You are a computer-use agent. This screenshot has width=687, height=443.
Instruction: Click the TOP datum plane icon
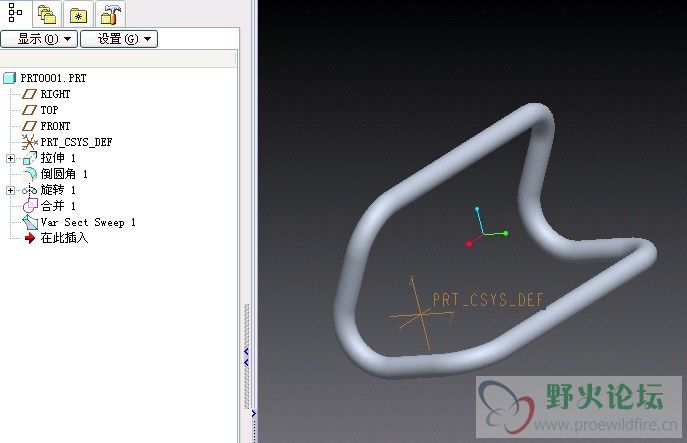point(29,110)
